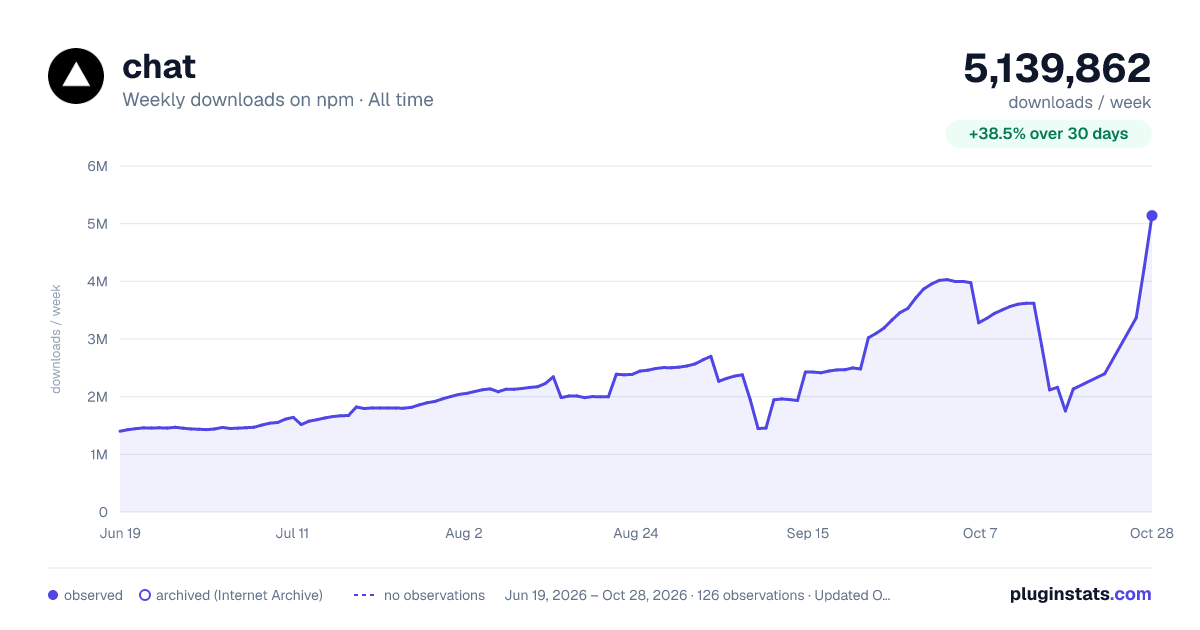
Task: Click the hollow "archived" legend circle
Action: click(145, 595)
